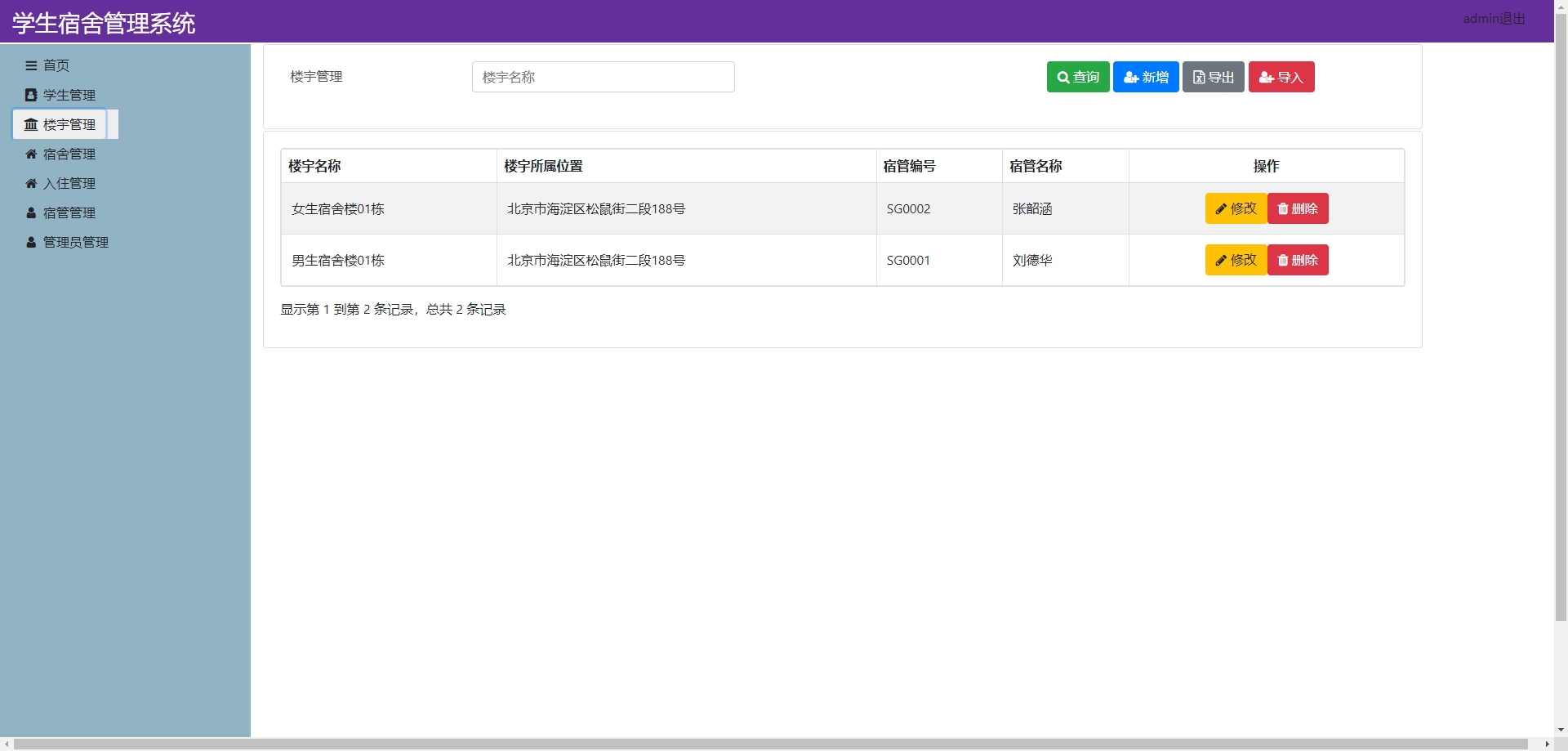Focus the 楼宇名称 search input

tap(604, 77)
